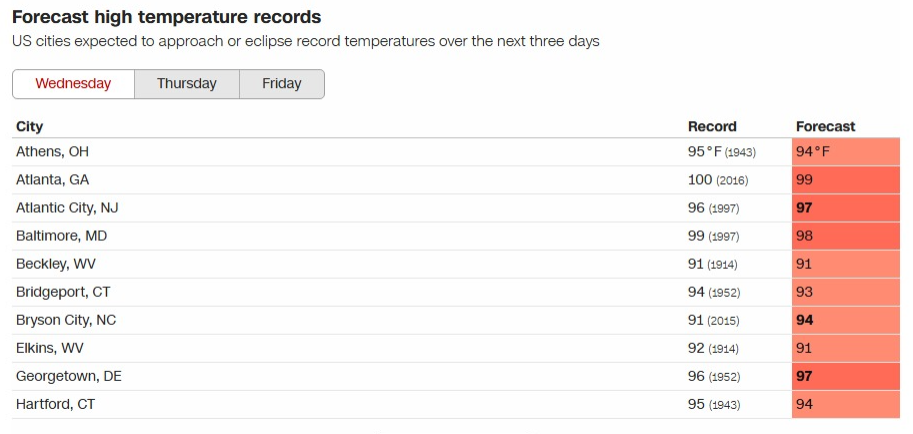Select Beckley, WV city entry
The width and height of the screenshot is (913, 434).
56,264
